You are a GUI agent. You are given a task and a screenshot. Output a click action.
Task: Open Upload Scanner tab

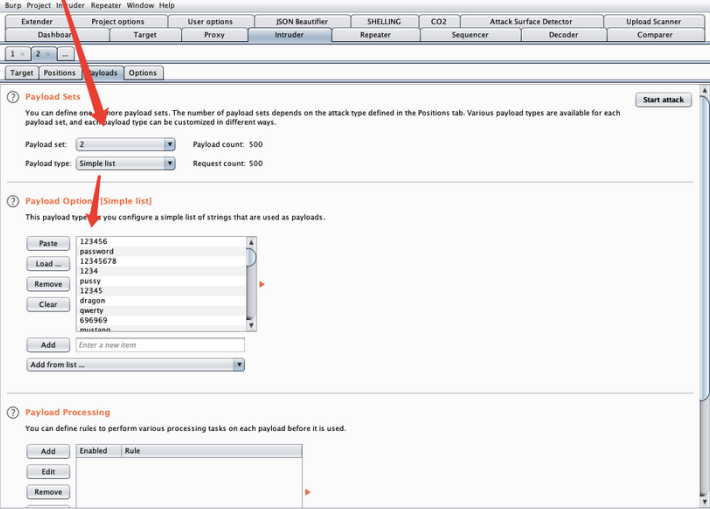point(653,21)
